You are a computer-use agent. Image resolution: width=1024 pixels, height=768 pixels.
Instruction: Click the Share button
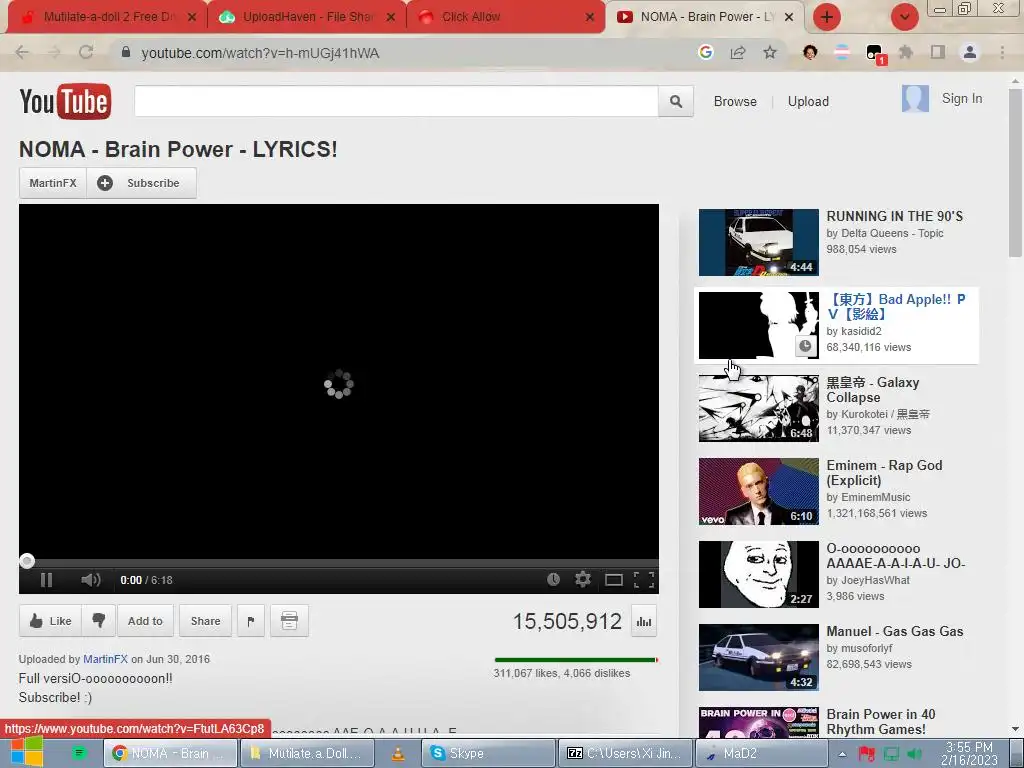coord(205,620)
